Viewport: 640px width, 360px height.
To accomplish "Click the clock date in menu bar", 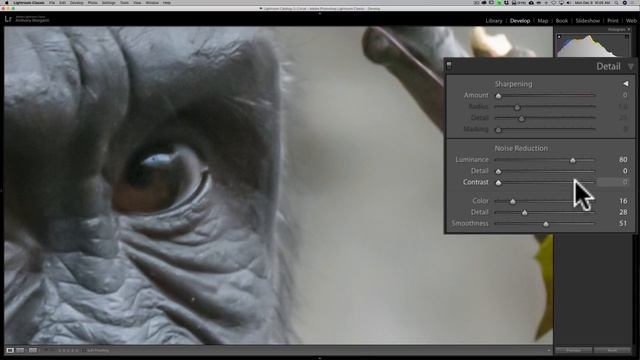I will (592, 2).
